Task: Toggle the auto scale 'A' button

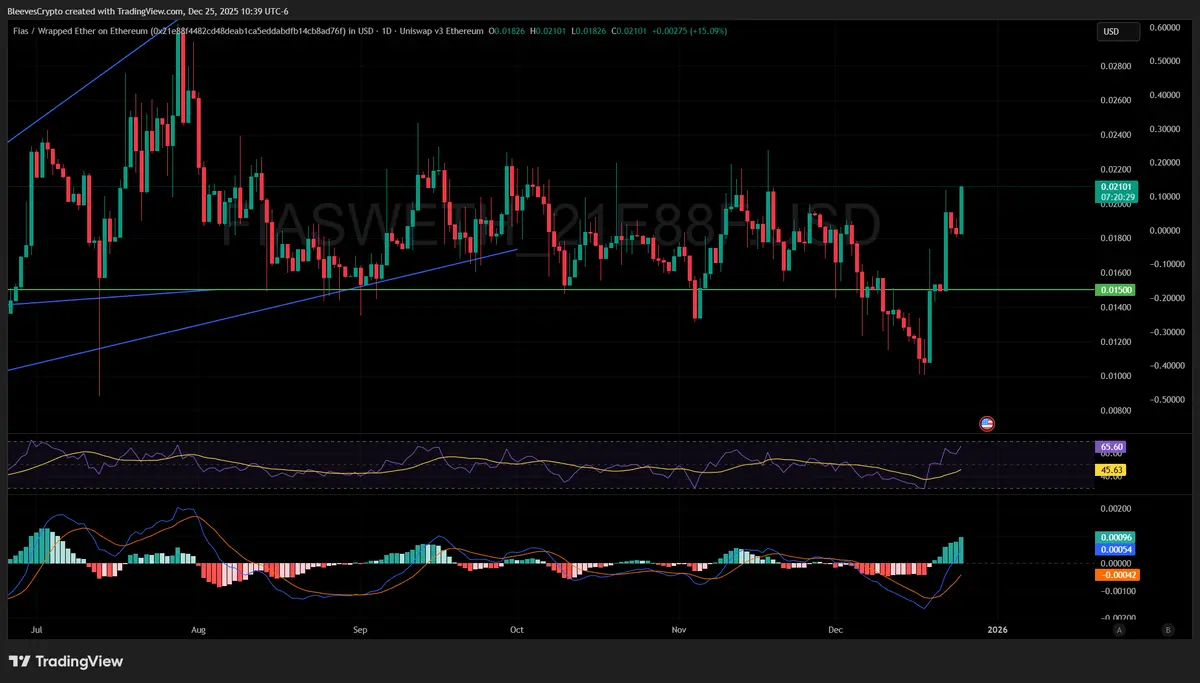Action: click(1119, 630)
